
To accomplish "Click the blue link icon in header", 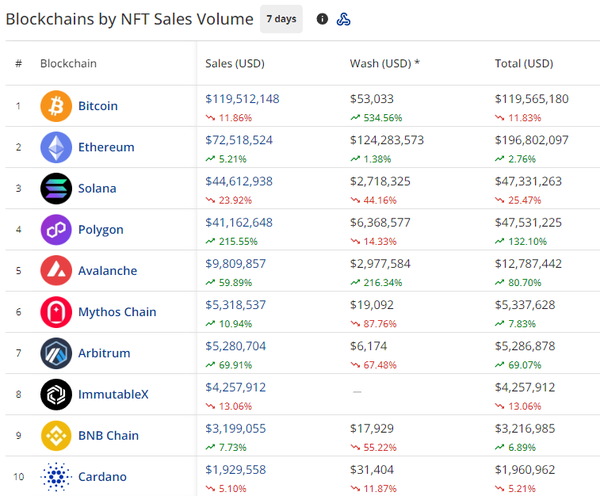I will pyautogui.click(x=344, y=19).
